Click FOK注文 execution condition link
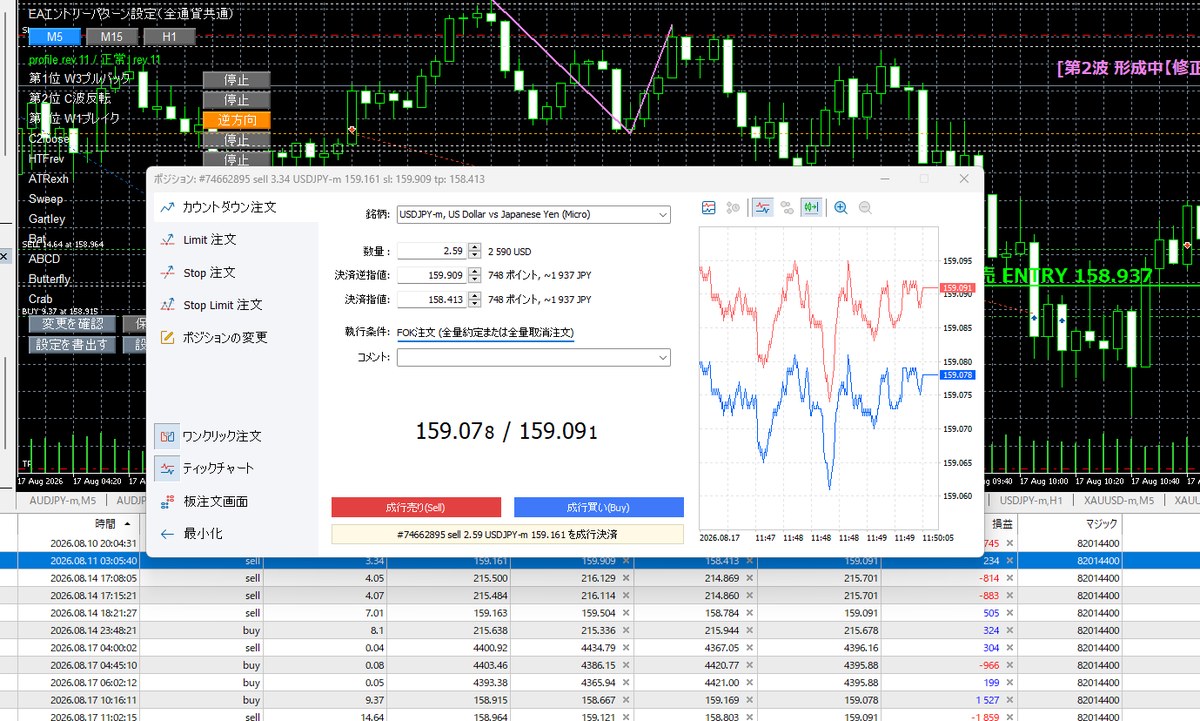The image size is (1200, 721). (x=485, y=332)
